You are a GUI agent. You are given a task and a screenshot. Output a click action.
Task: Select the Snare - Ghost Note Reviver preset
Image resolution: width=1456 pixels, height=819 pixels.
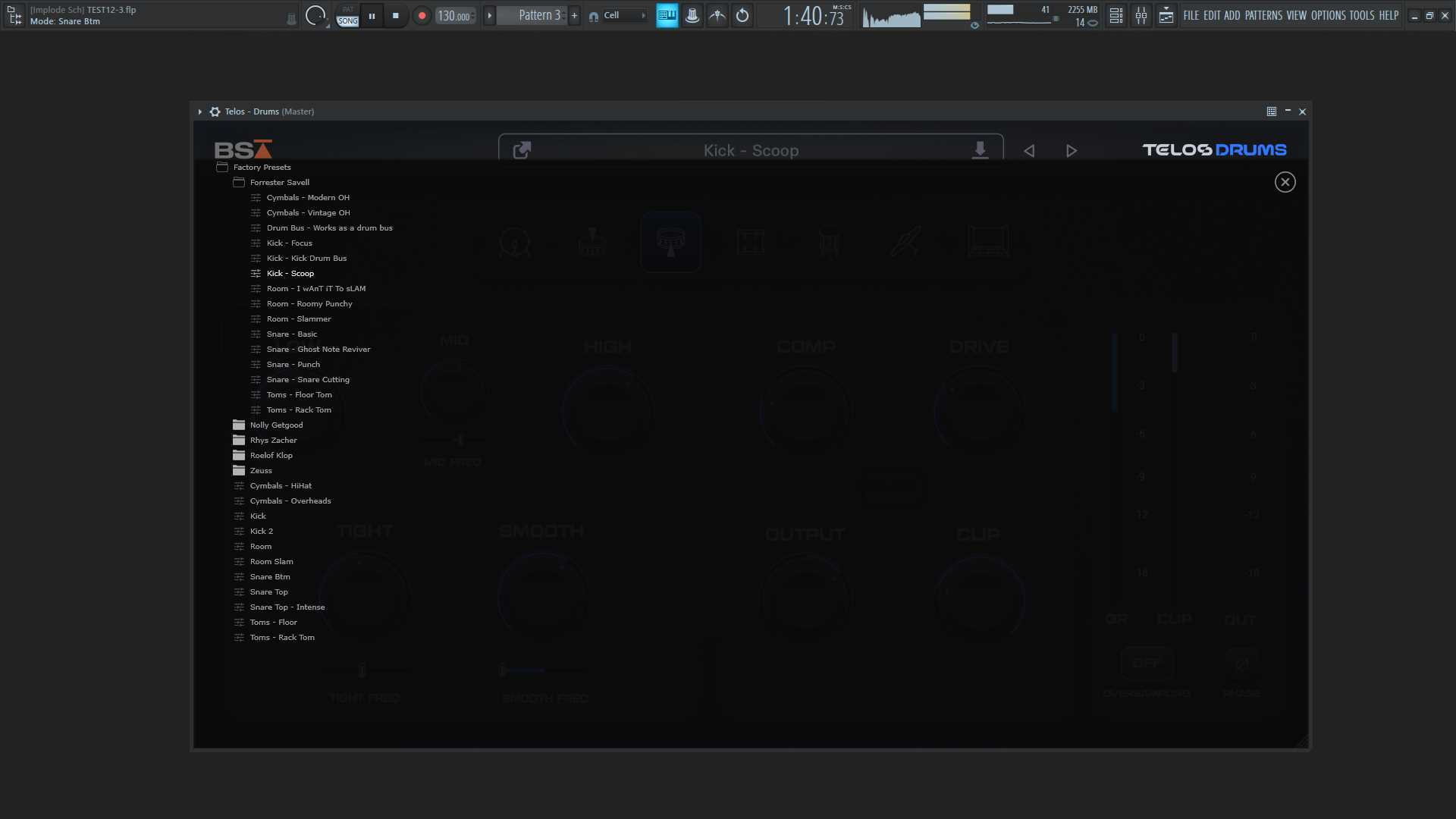point(318,350)
